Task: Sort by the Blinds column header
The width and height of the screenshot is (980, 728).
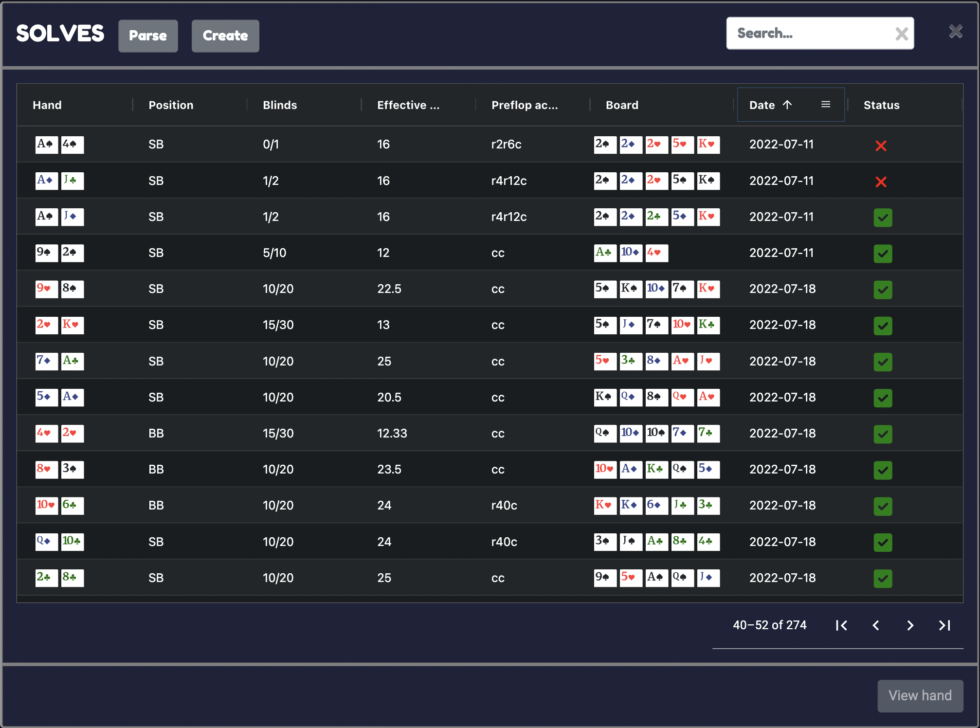Action: [x=280, y=105]
